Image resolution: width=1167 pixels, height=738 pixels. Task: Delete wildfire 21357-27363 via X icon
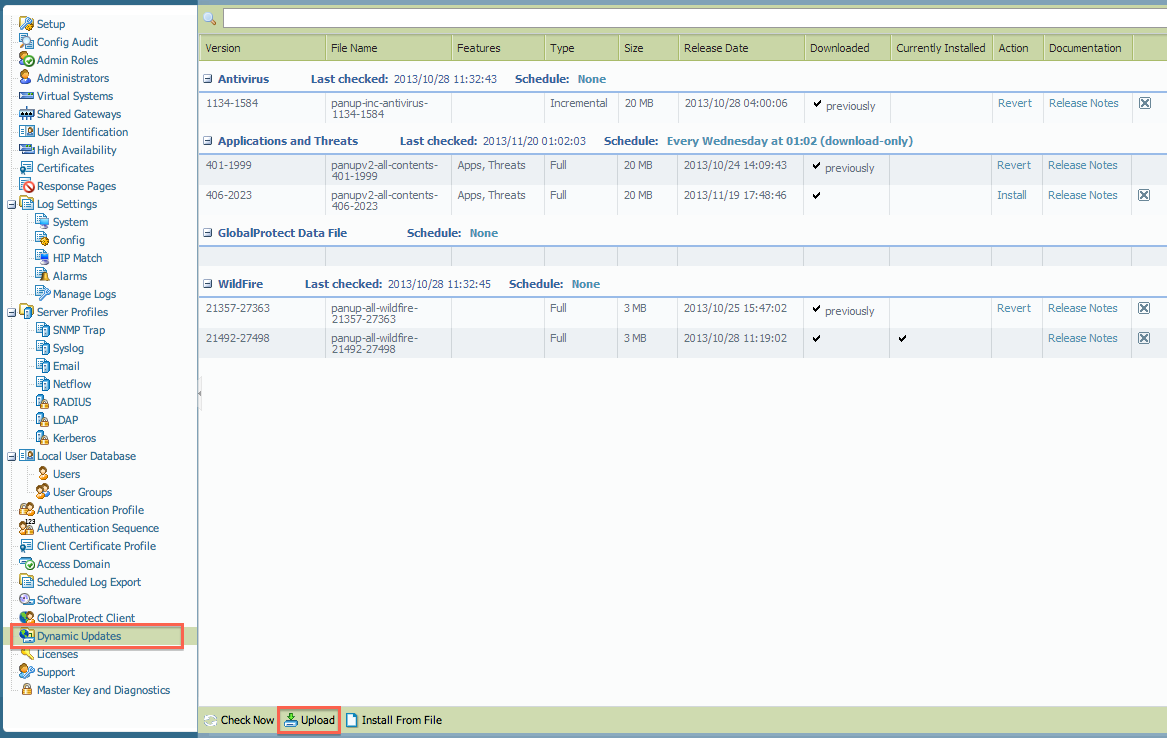click(1144, 308)
